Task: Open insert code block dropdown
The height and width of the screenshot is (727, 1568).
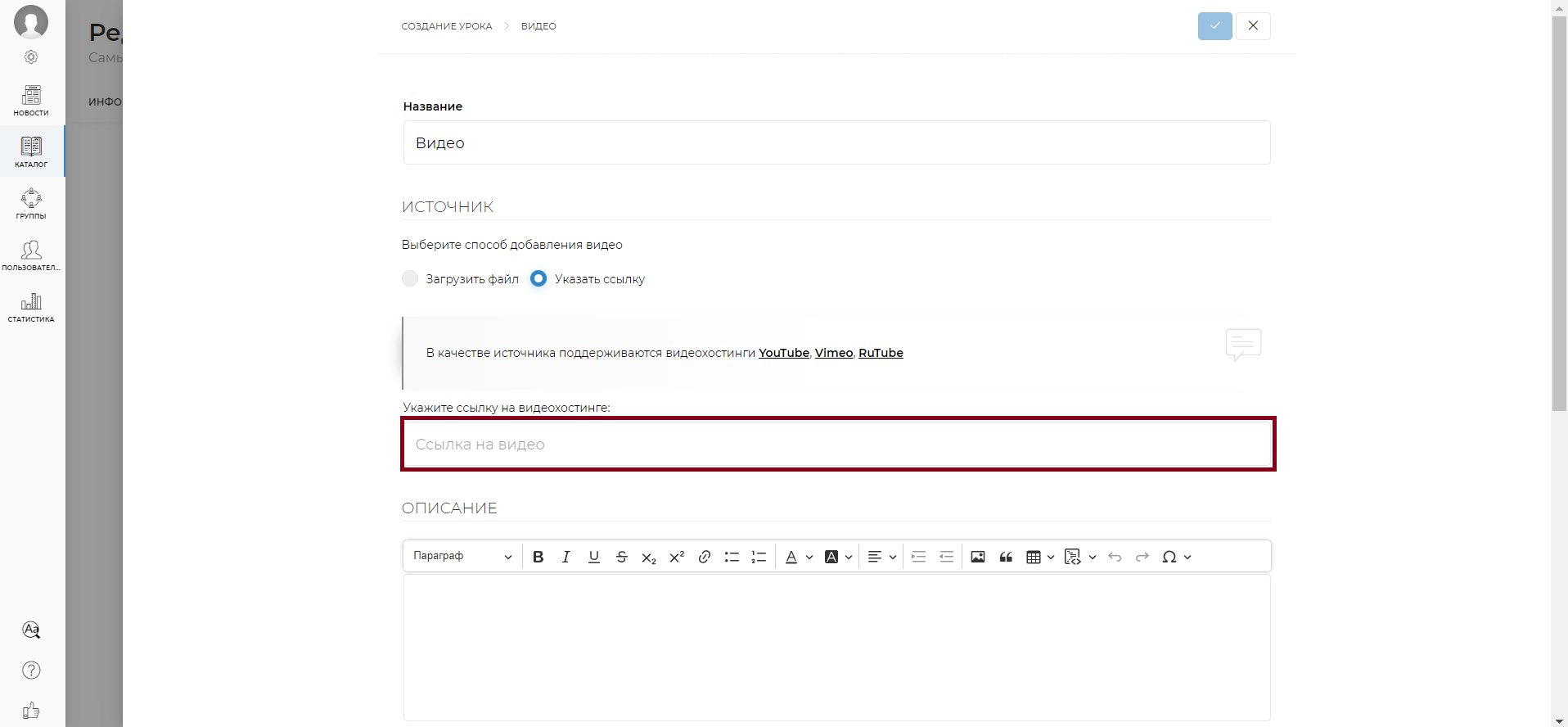Action: click(x=1080, y=557)
